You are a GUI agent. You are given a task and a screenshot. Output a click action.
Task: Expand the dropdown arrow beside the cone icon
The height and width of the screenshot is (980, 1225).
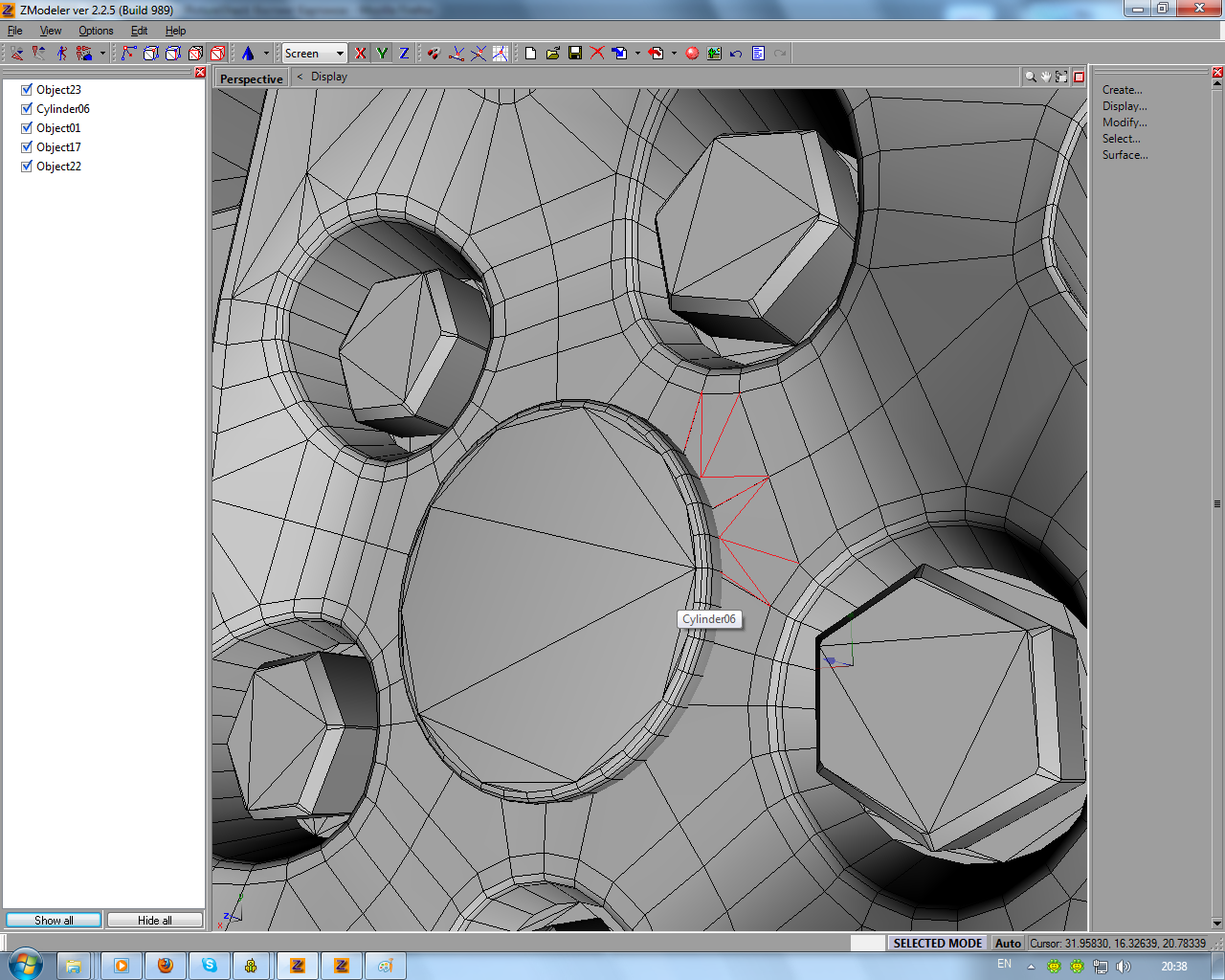coord(266,54)
